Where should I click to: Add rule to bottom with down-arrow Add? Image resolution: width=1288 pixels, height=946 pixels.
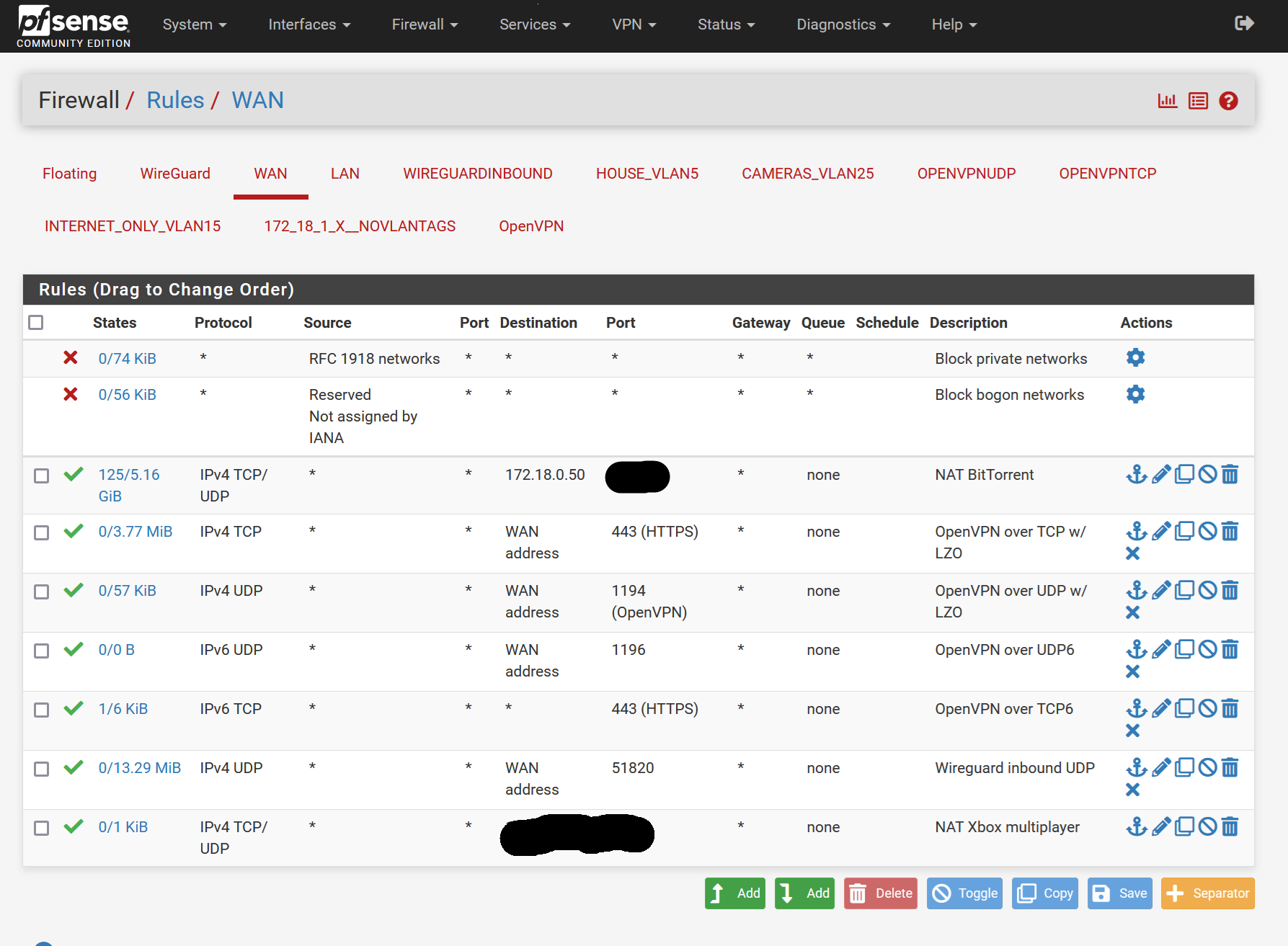(x=804, y=893)
